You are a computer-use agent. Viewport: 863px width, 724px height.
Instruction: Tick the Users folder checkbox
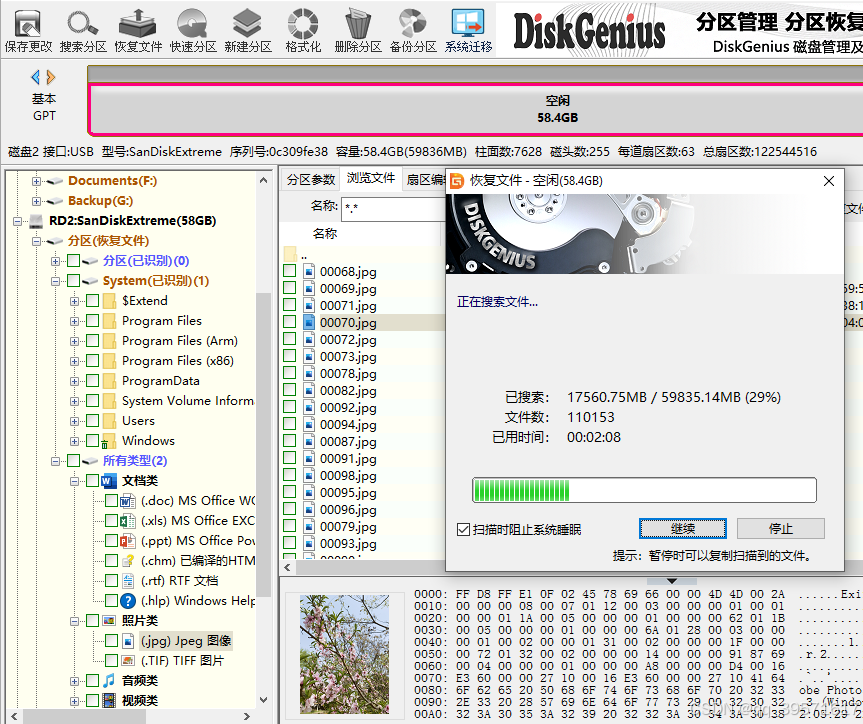click(x=92, y=421)
